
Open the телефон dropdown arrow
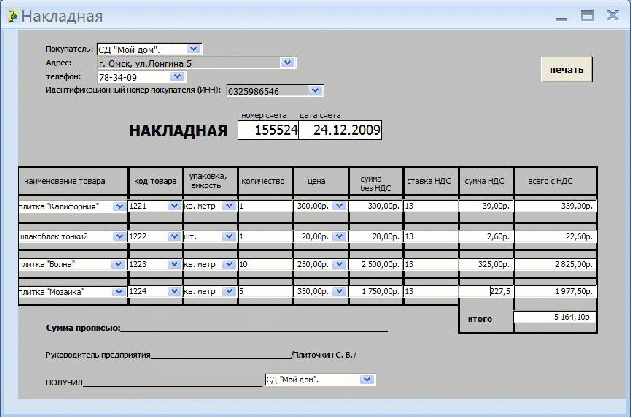pyautogui.click(x=177, y=76)
